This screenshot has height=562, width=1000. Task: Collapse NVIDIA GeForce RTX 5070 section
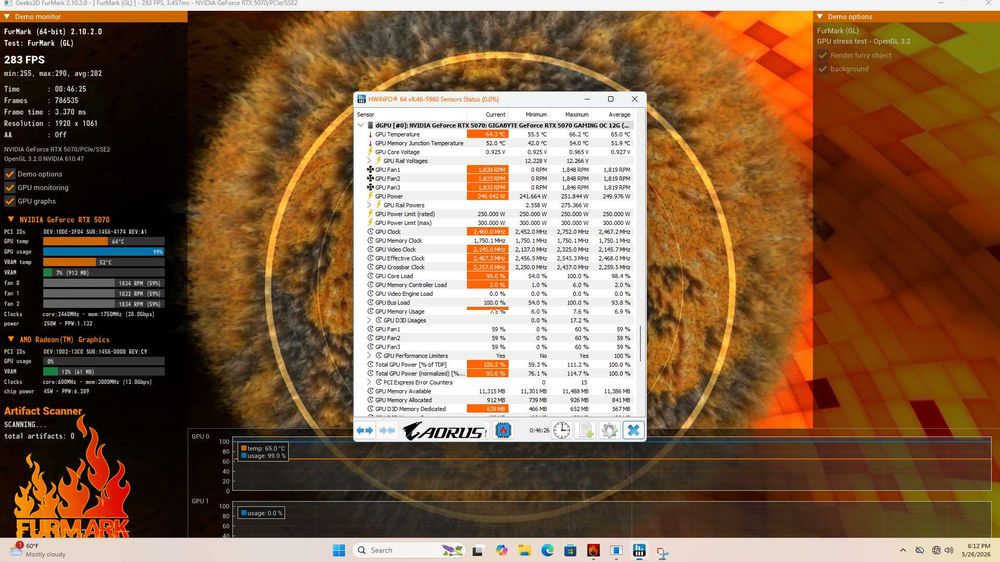pyautogui.click(x=11, y=219)
